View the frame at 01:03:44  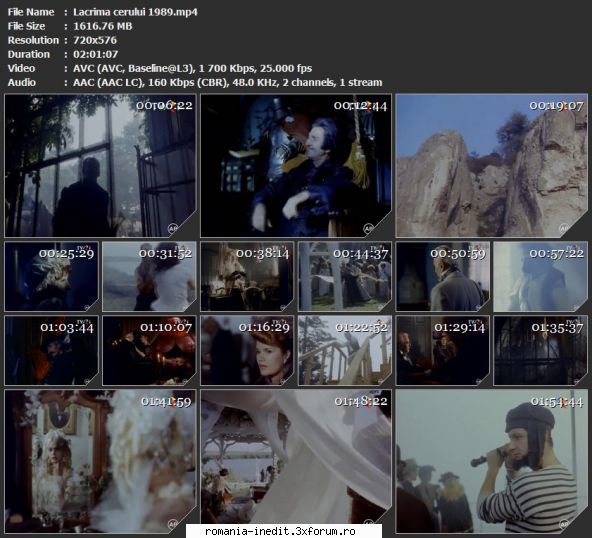pos(51,350)
